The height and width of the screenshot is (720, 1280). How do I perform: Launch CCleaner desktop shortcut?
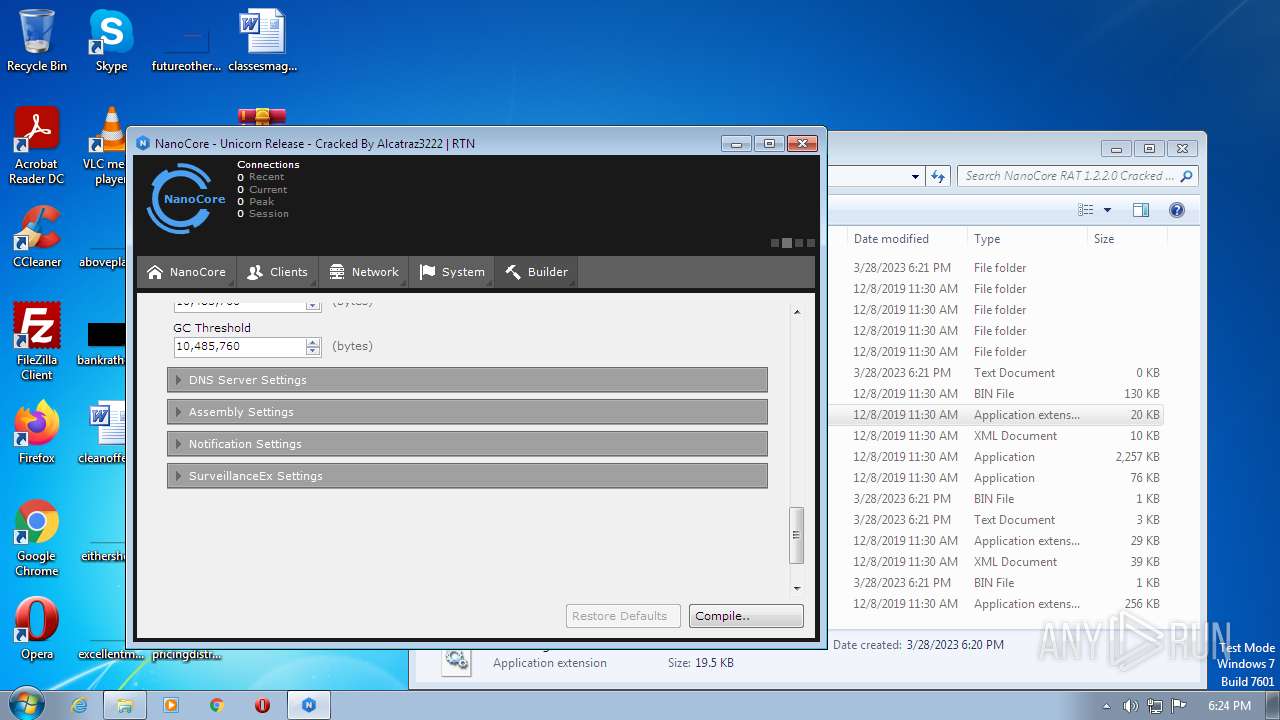pyautogui.click(x=37, y=236)
